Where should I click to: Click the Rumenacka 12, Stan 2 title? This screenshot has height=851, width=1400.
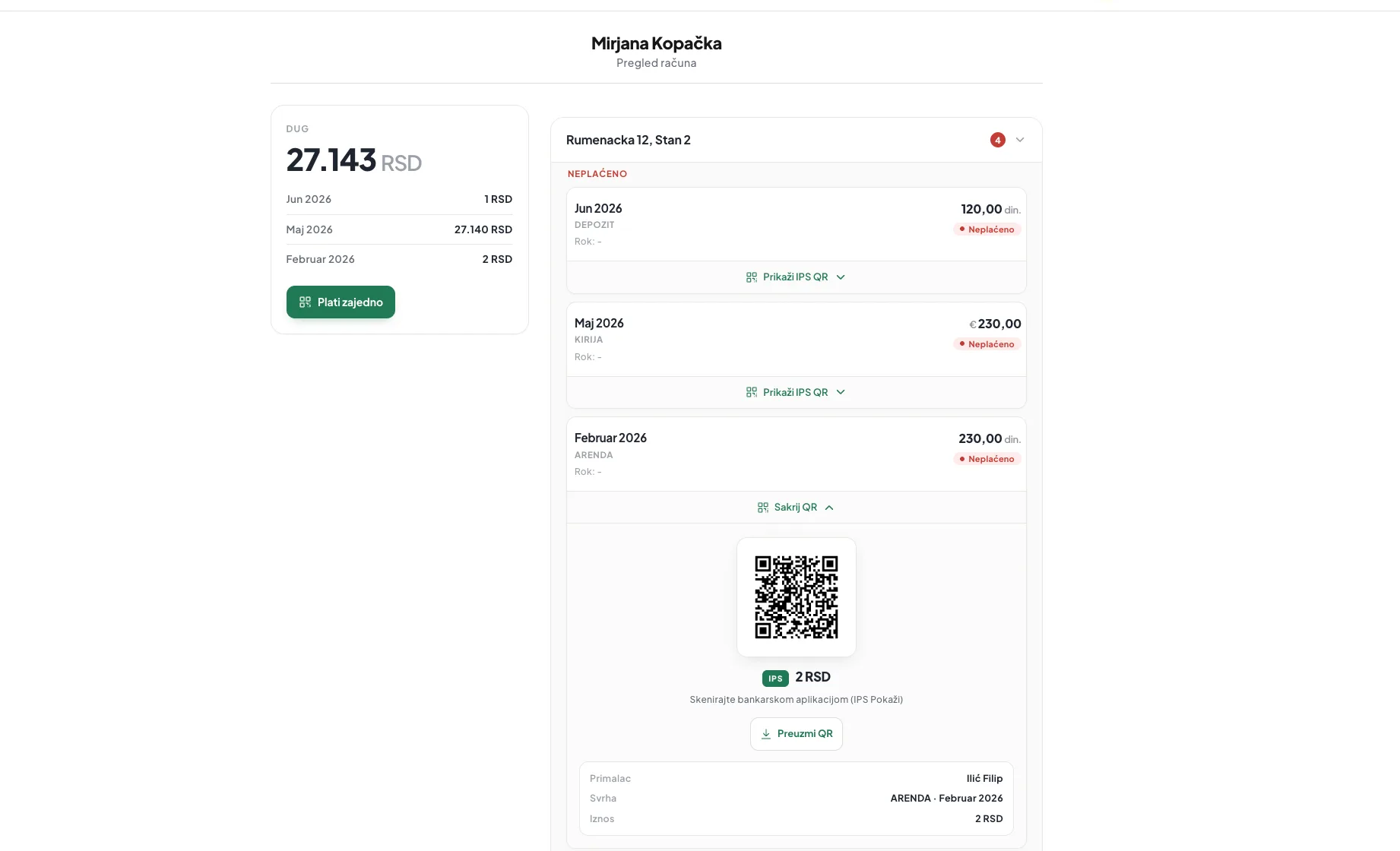[x=629, y=140]
